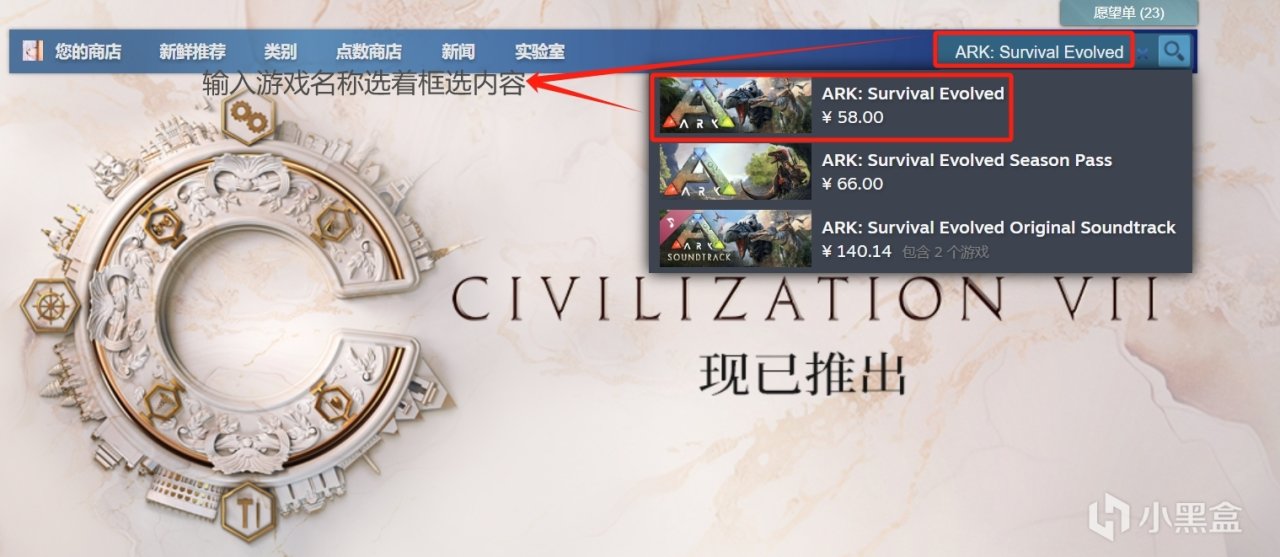Go to the 点数商店 tab
Viewport: 1280px width, 557px height.
369,52
